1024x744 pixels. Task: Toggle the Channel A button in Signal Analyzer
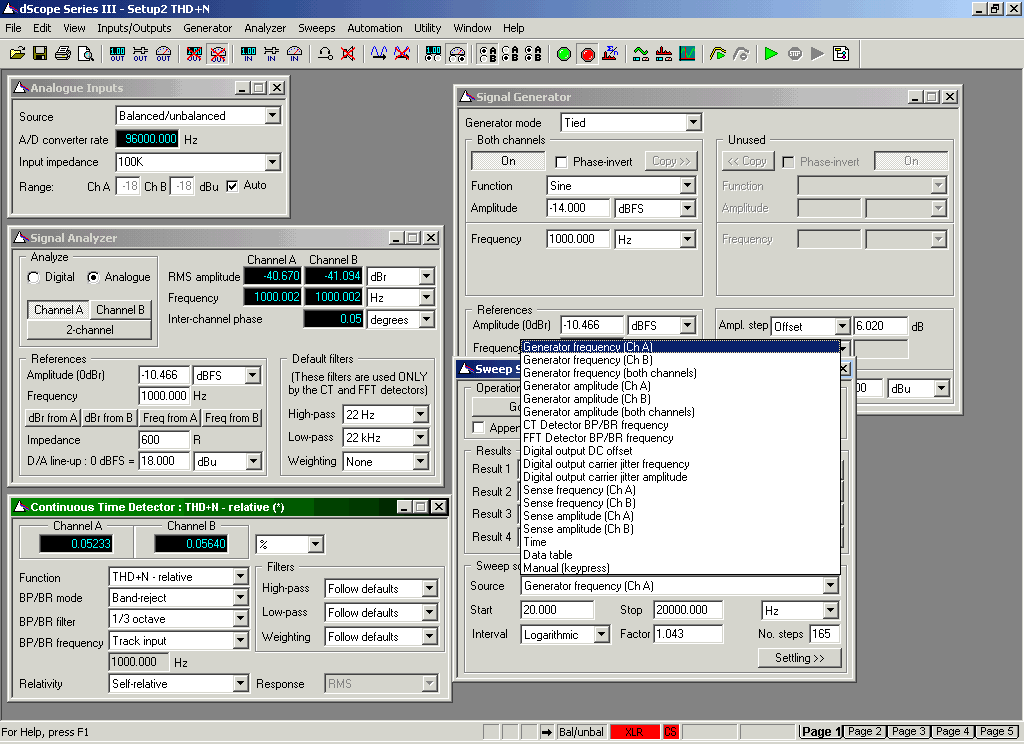(x=58, y=310)
